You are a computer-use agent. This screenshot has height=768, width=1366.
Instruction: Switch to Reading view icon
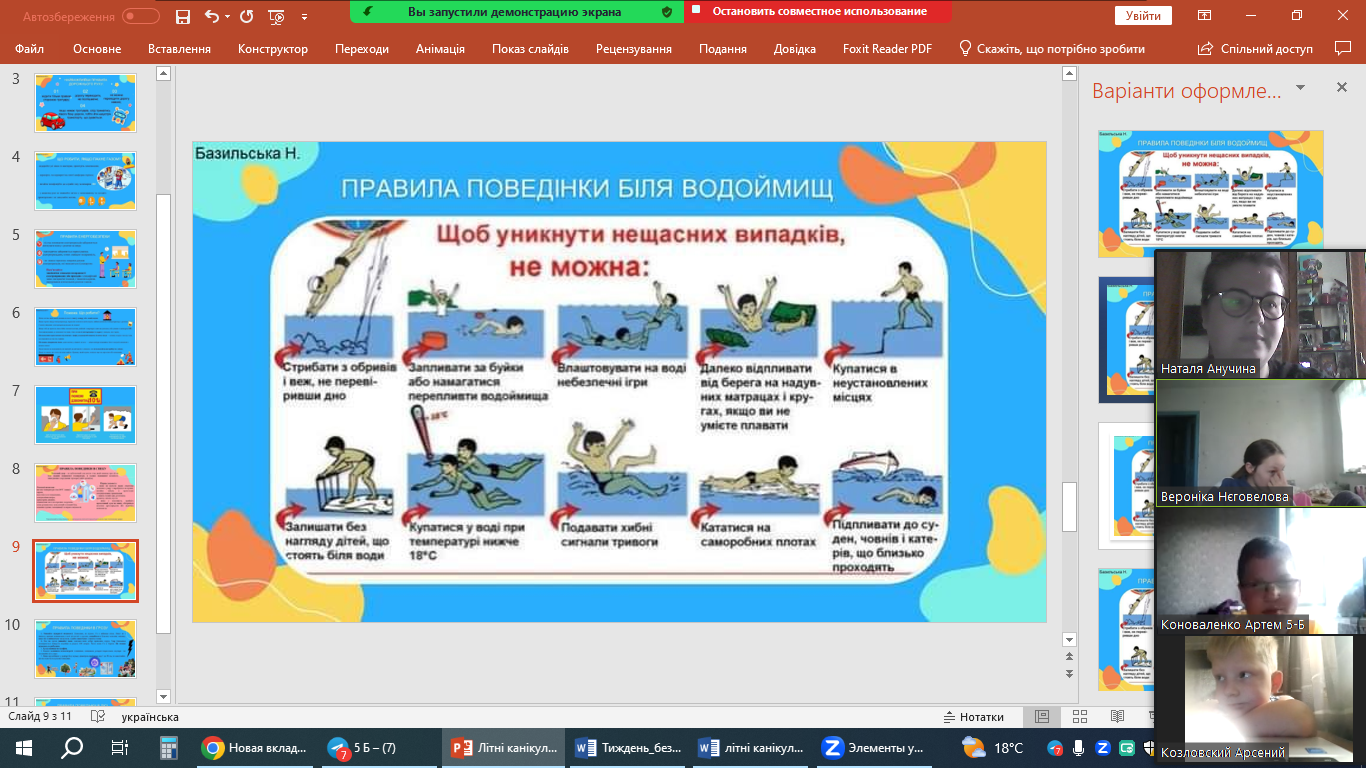tap(1117, 717)
